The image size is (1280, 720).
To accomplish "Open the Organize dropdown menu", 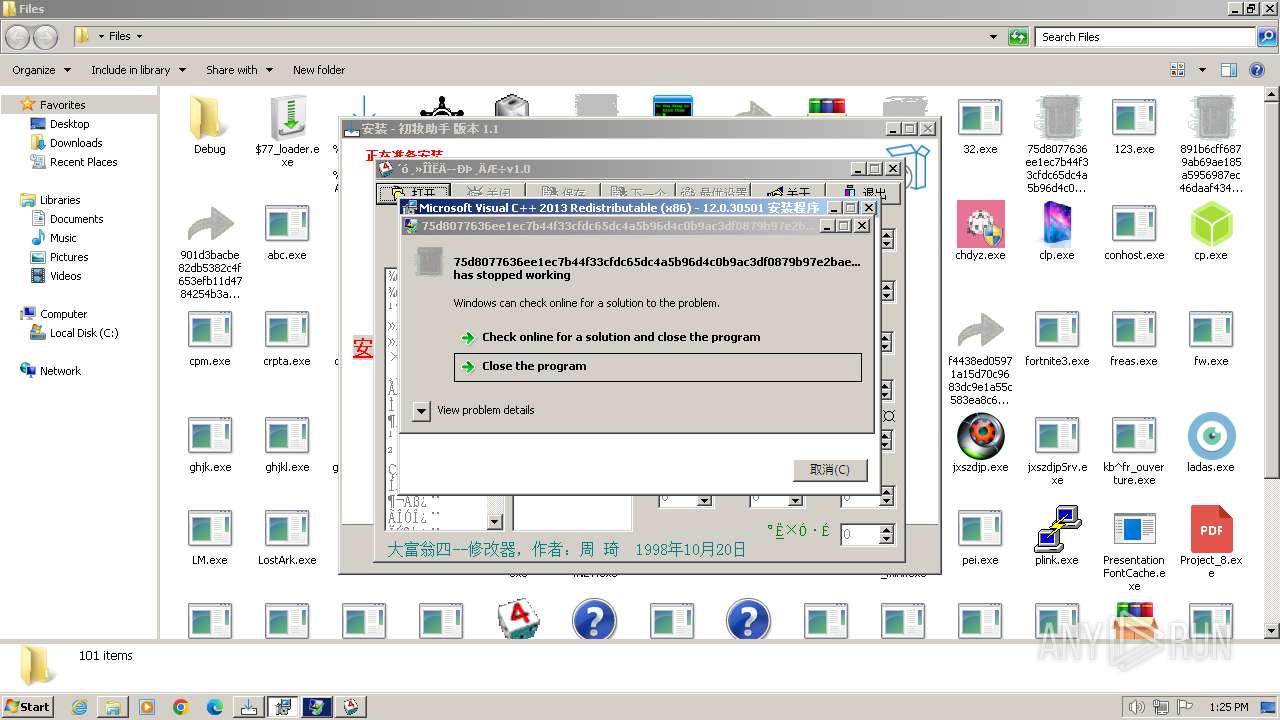I will tap(41, 70).
